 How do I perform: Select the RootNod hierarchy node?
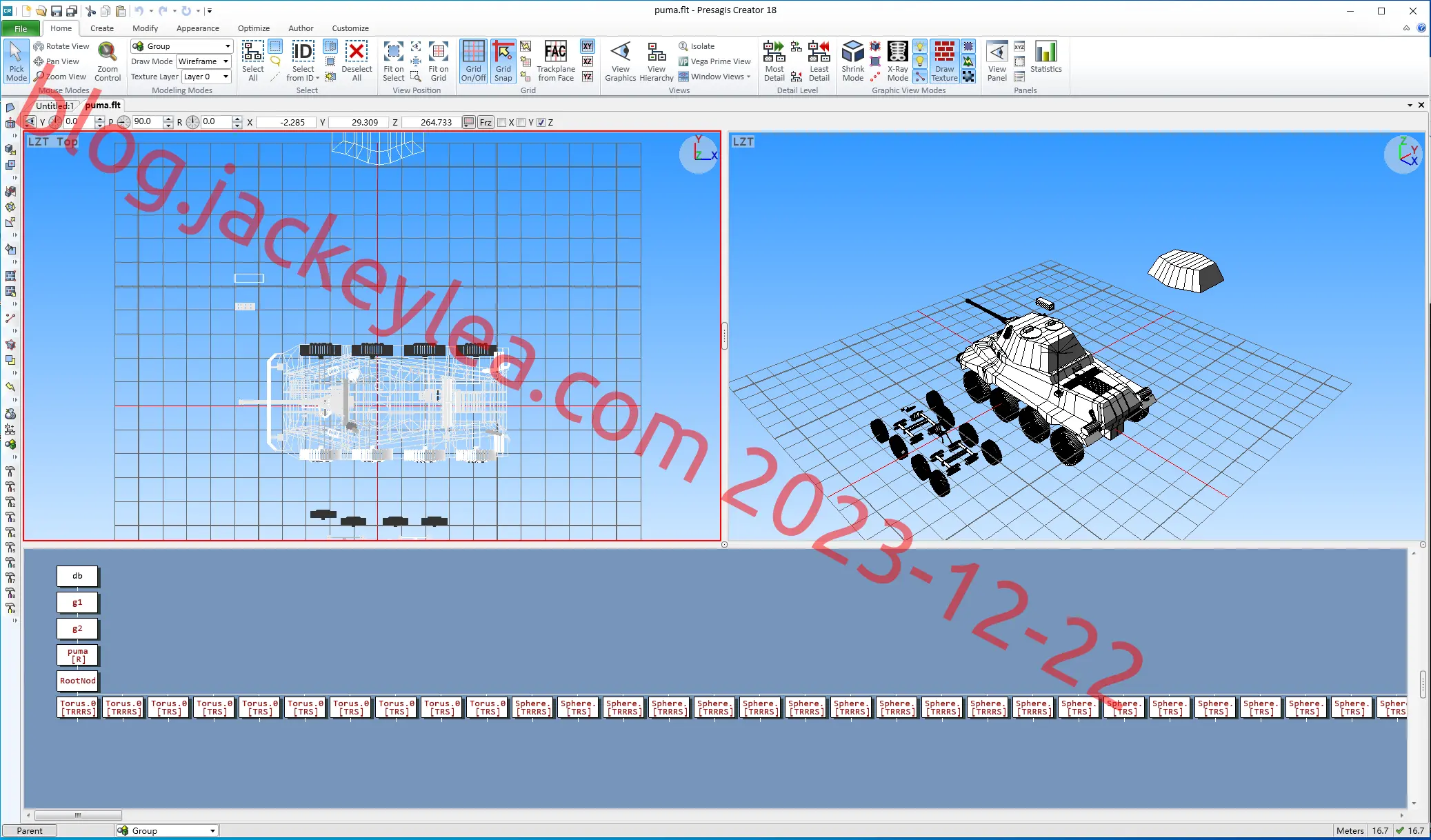[77, 681]
